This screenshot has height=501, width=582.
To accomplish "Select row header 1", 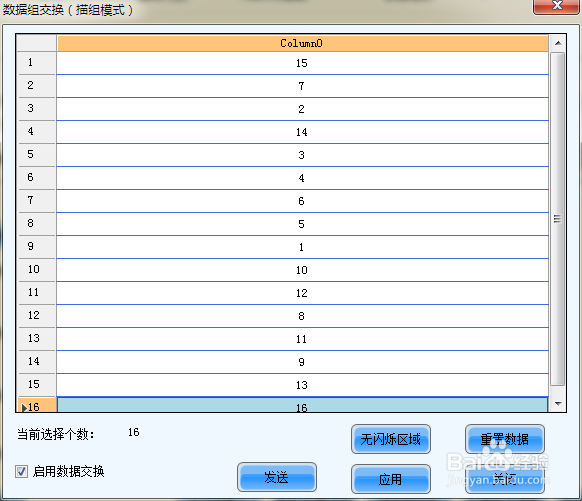I will point(37,63).
